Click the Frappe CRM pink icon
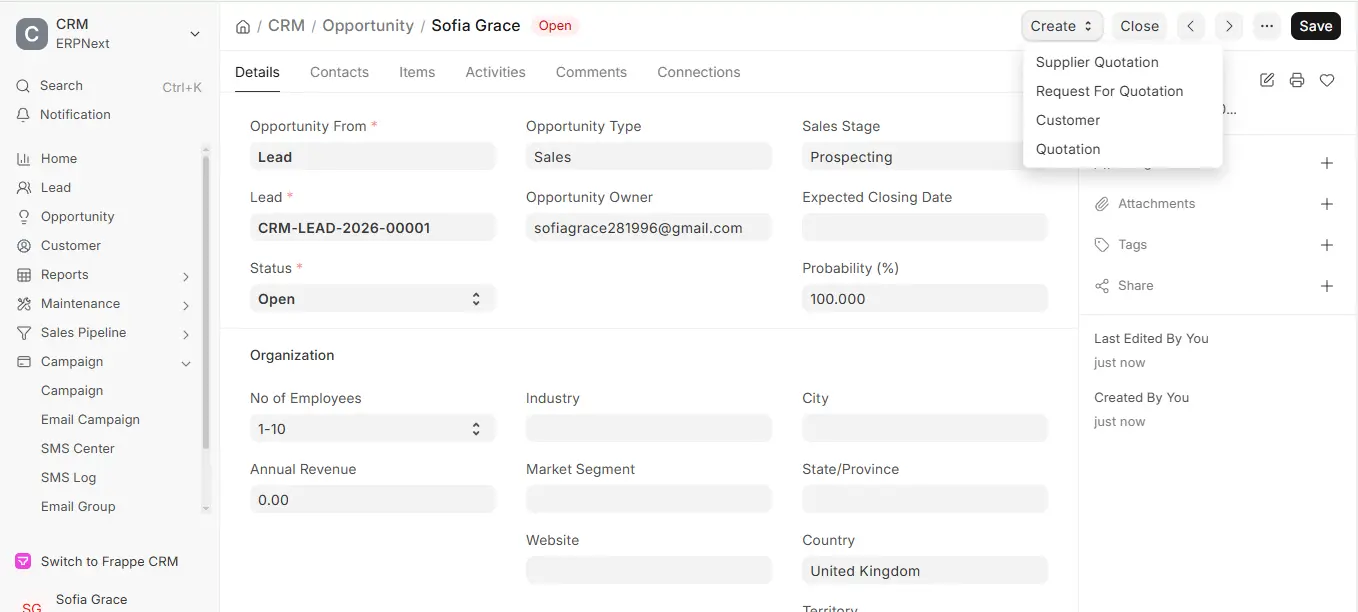The image size is (1358, 612). pyautogui.click(x=24, y=562)
